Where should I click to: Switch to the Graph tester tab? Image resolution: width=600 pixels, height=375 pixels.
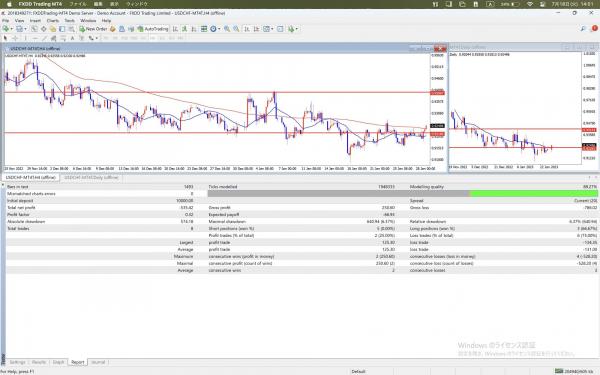[59, 362]
